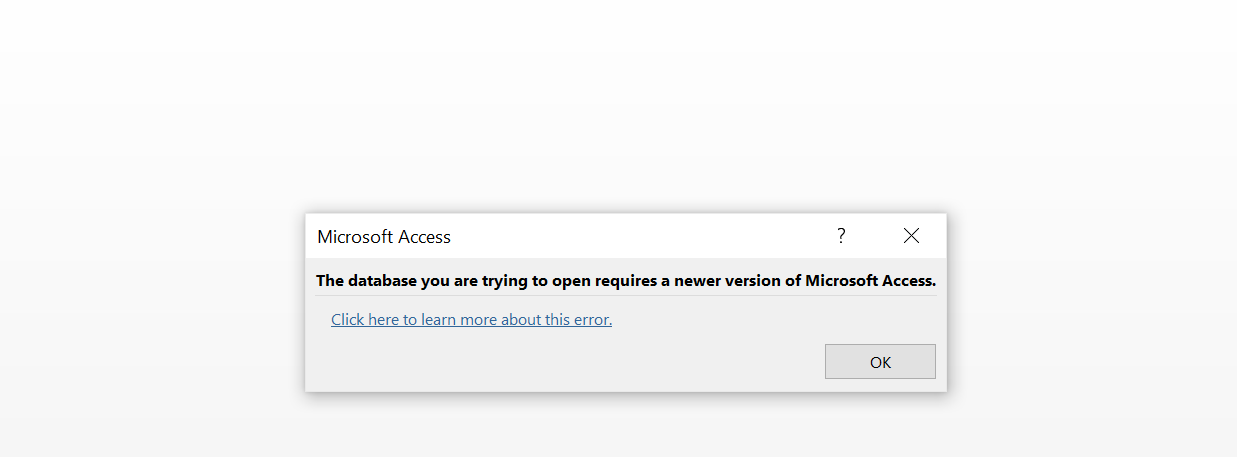Click the blank white area above the dialog

pos(618,100)
